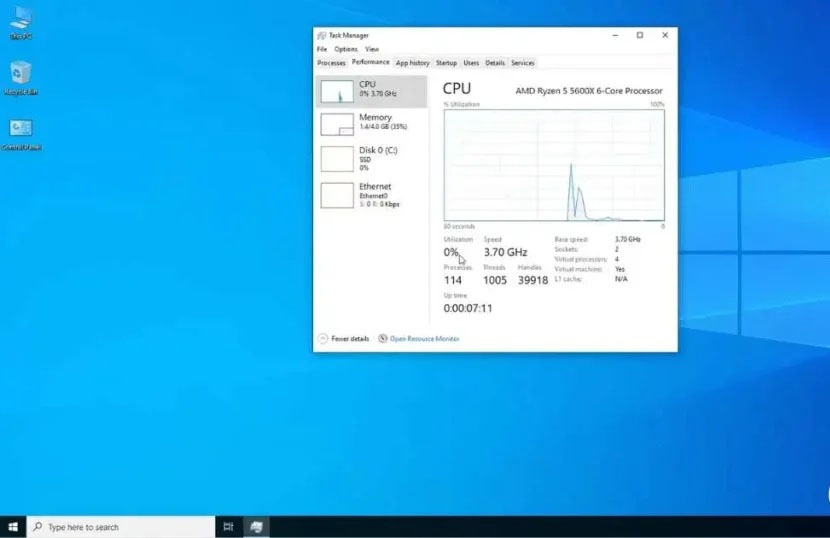Click the Windows Start button
Screen dimensions: 830x538
(13, 527)
